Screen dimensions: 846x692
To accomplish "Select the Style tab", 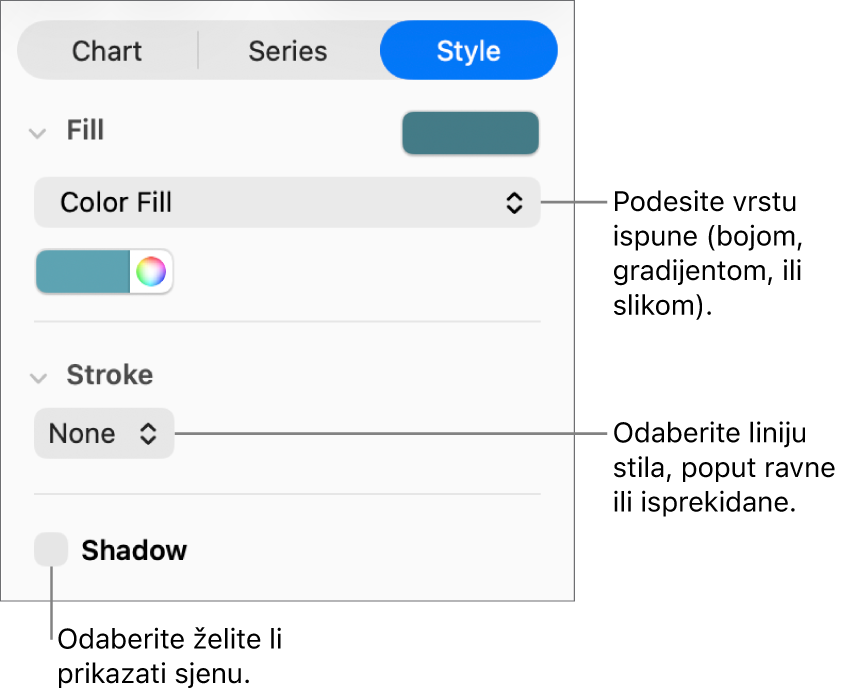I will click(x=468, y=50).
